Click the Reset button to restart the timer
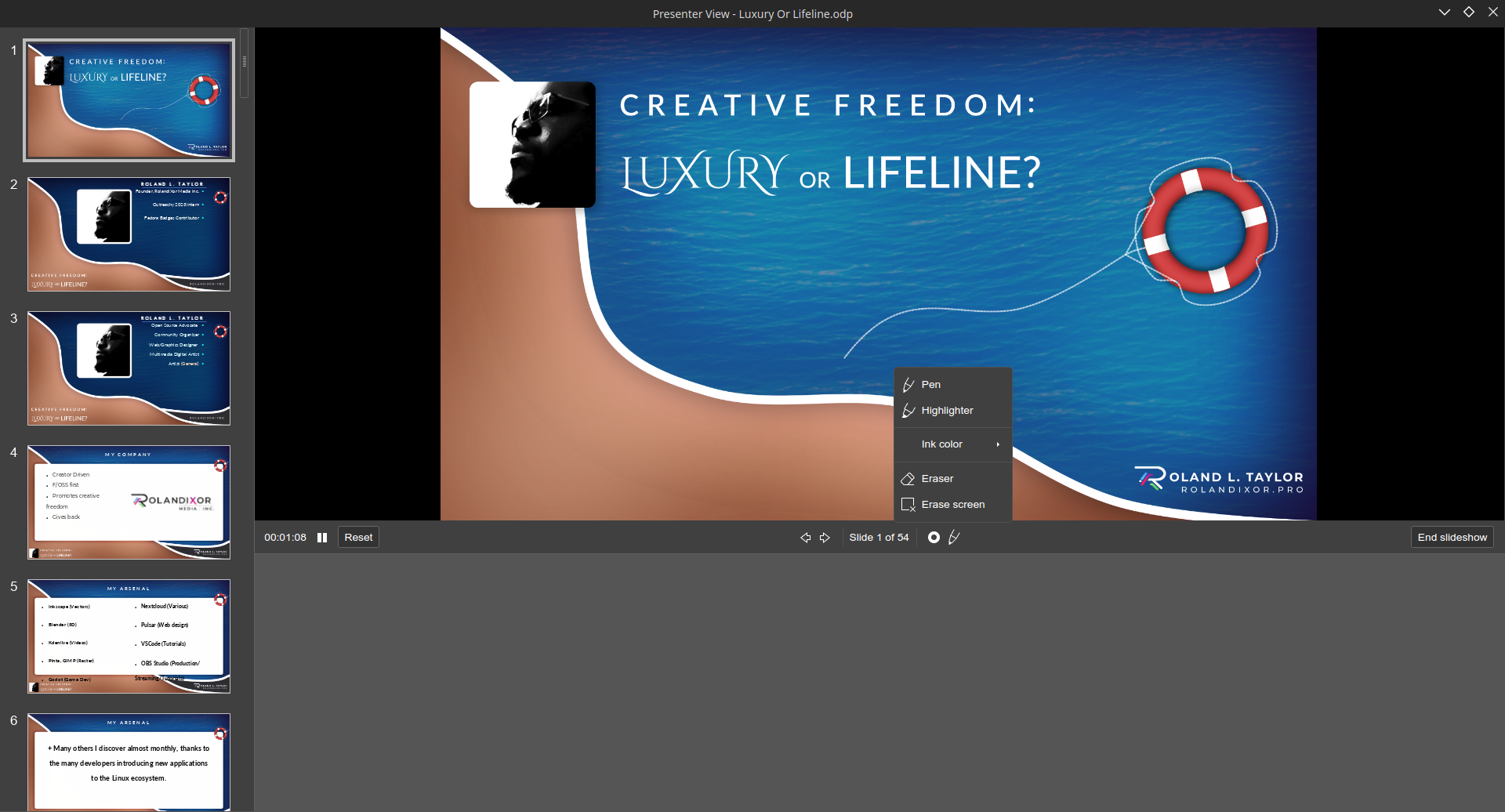1505x812 pixels. (358, 537)
